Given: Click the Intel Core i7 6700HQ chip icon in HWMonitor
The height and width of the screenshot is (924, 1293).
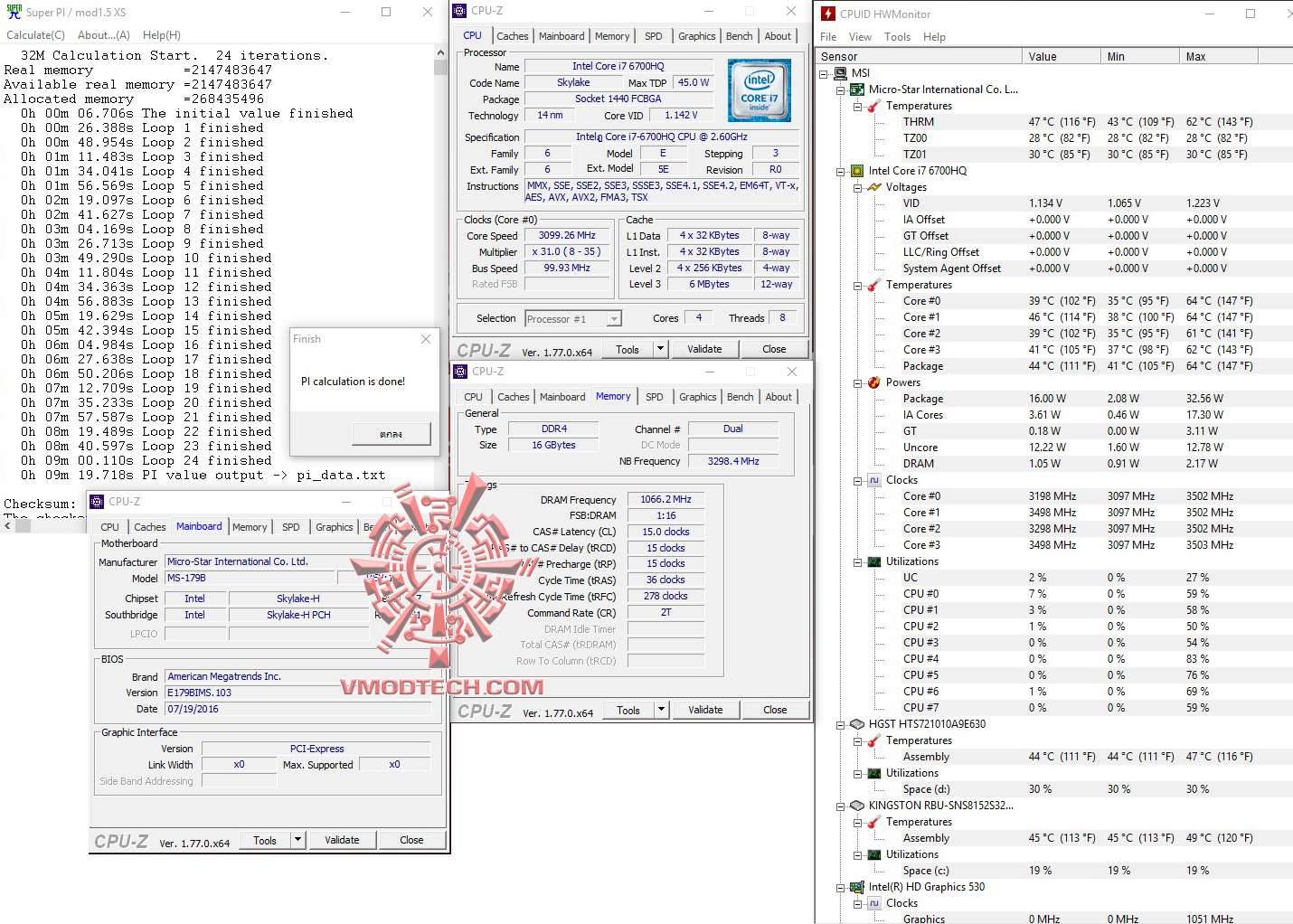Looking at the screenshot, I should click(857, 171).
